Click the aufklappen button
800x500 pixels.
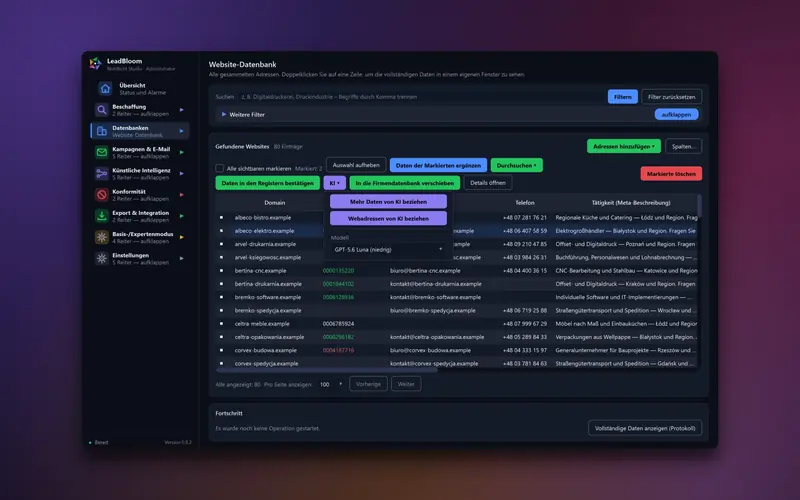tap(676, 114)
